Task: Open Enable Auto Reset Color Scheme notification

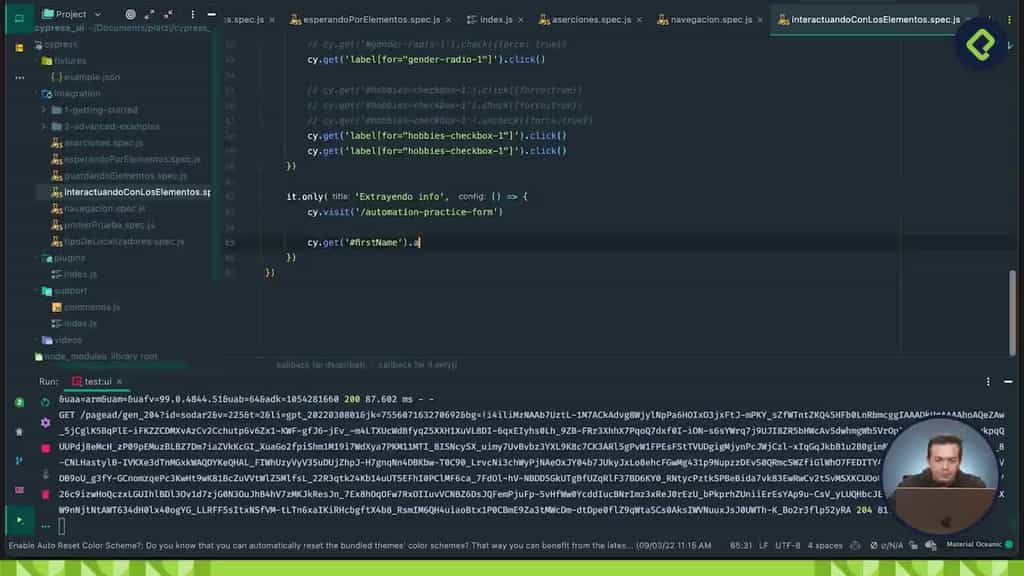Action: point(360,545)
